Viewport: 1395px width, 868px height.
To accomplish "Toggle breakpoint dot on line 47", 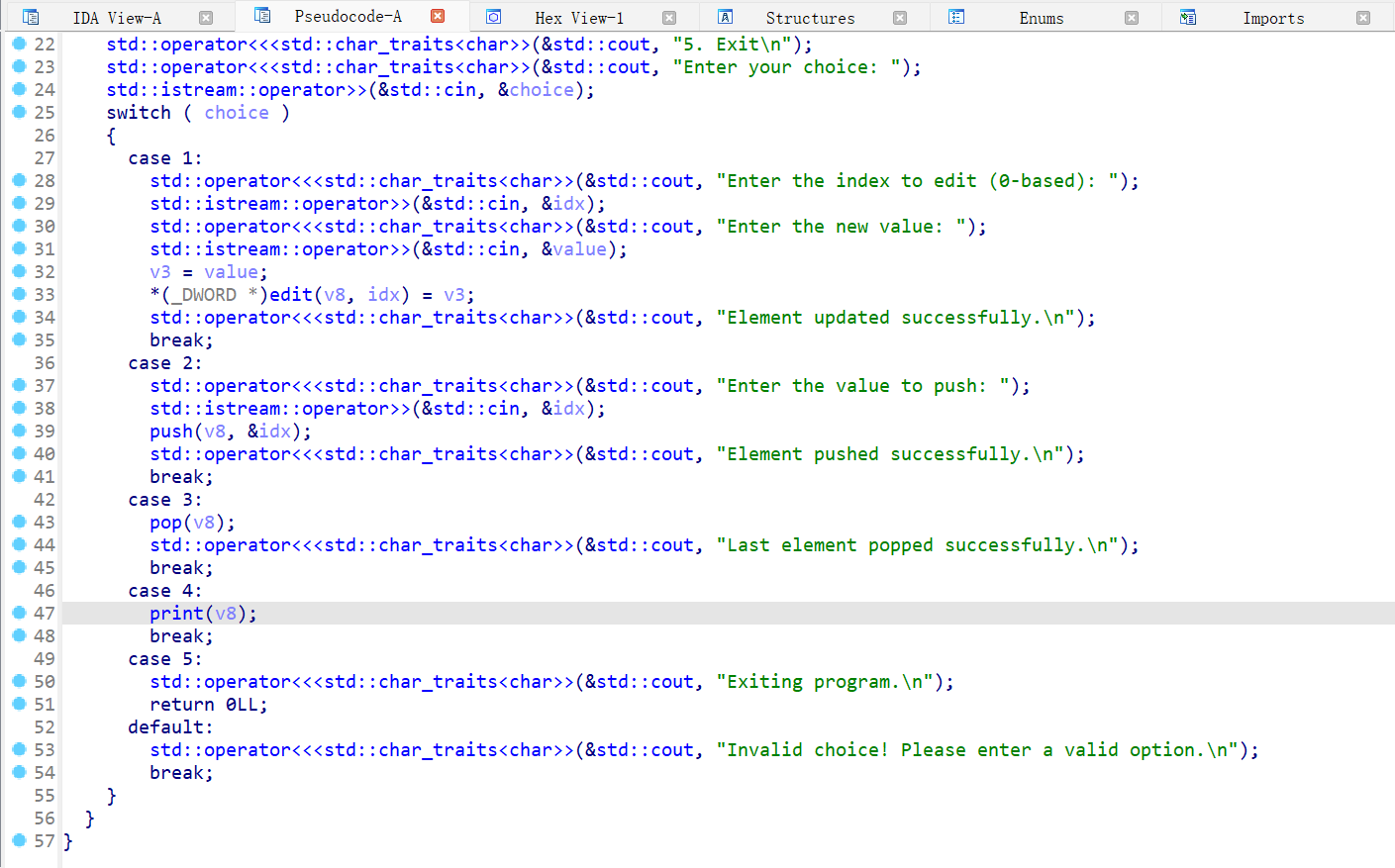I will pyautogui.click(x=19, y=613).
